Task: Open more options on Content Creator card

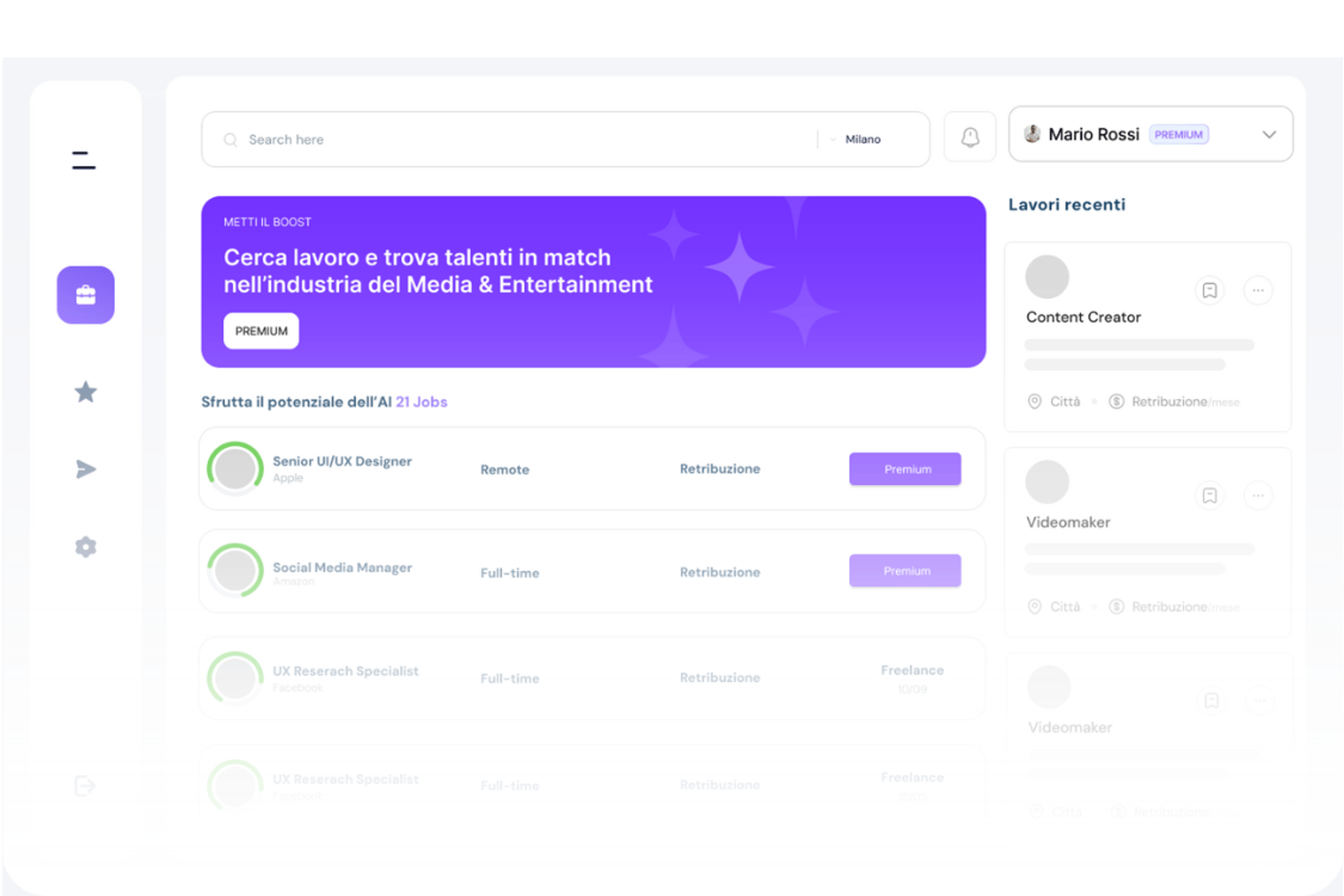Action: [x=1258, y=290]
